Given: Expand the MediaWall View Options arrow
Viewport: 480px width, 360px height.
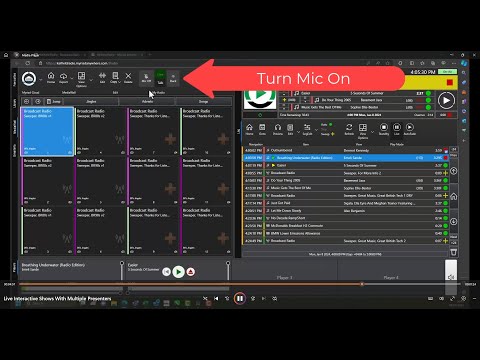Looking at the screenshot, I should (91, 80).
